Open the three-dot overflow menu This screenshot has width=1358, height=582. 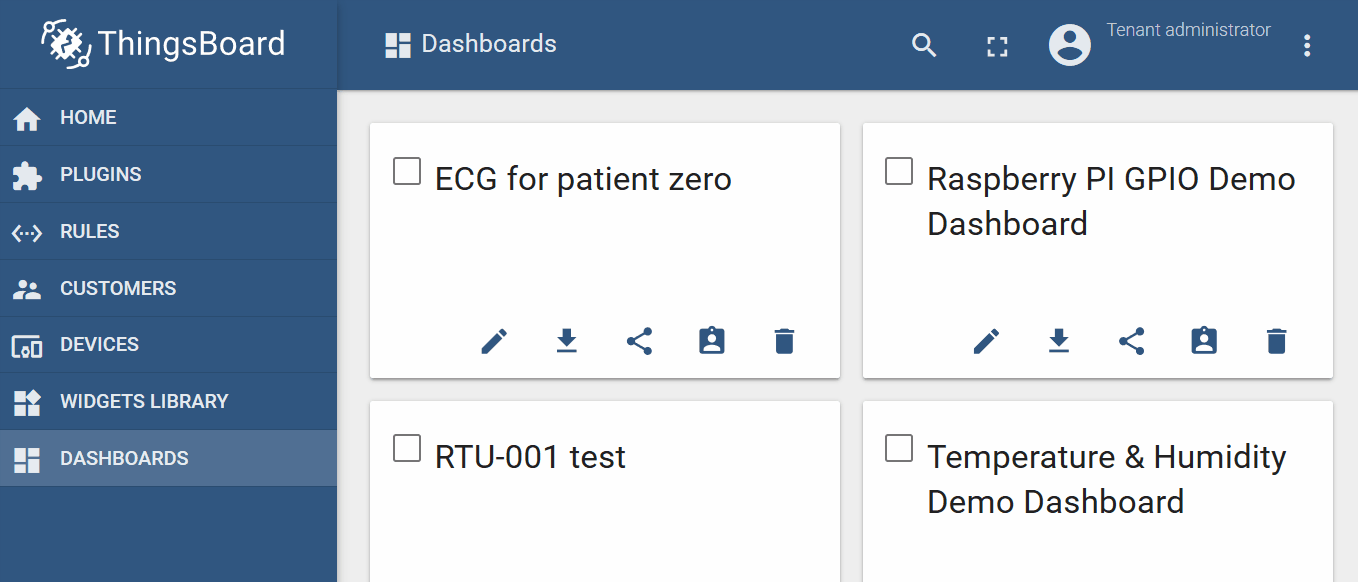tap(1307, 45)
